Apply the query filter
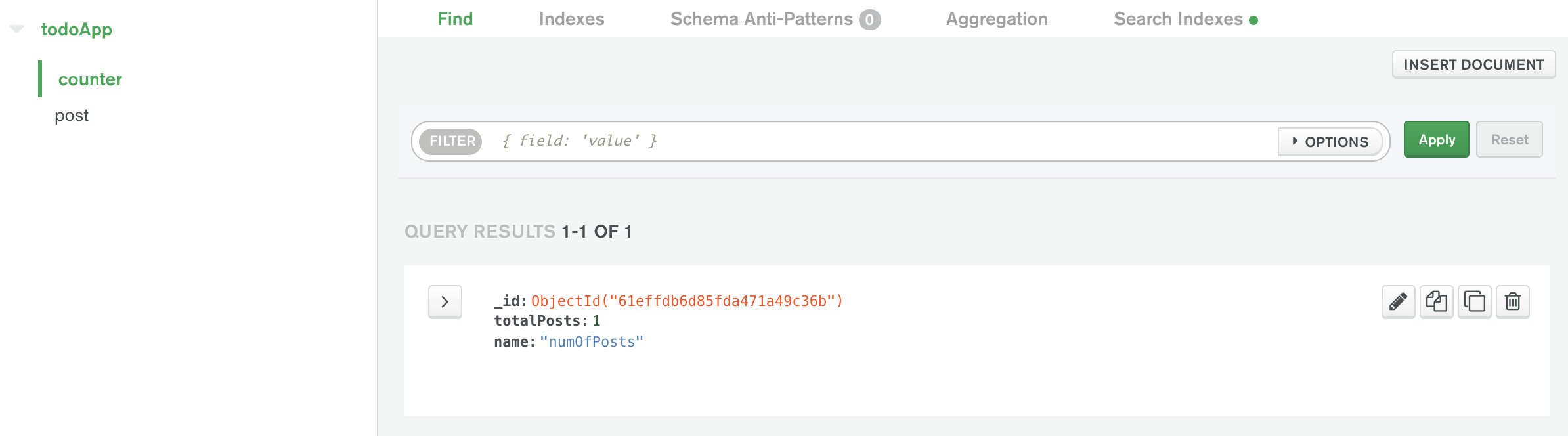The image size is (1568, 436). [x=1436, y=139]
